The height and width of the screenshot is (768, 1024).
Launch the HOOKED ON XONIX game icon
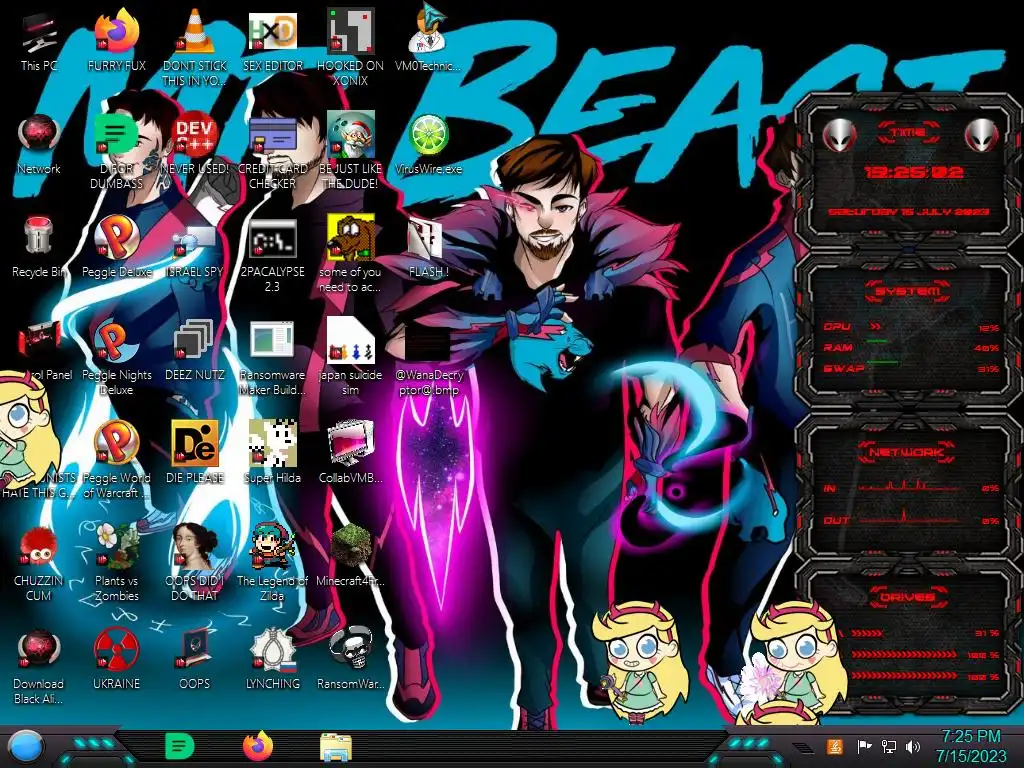click(351, 48)
